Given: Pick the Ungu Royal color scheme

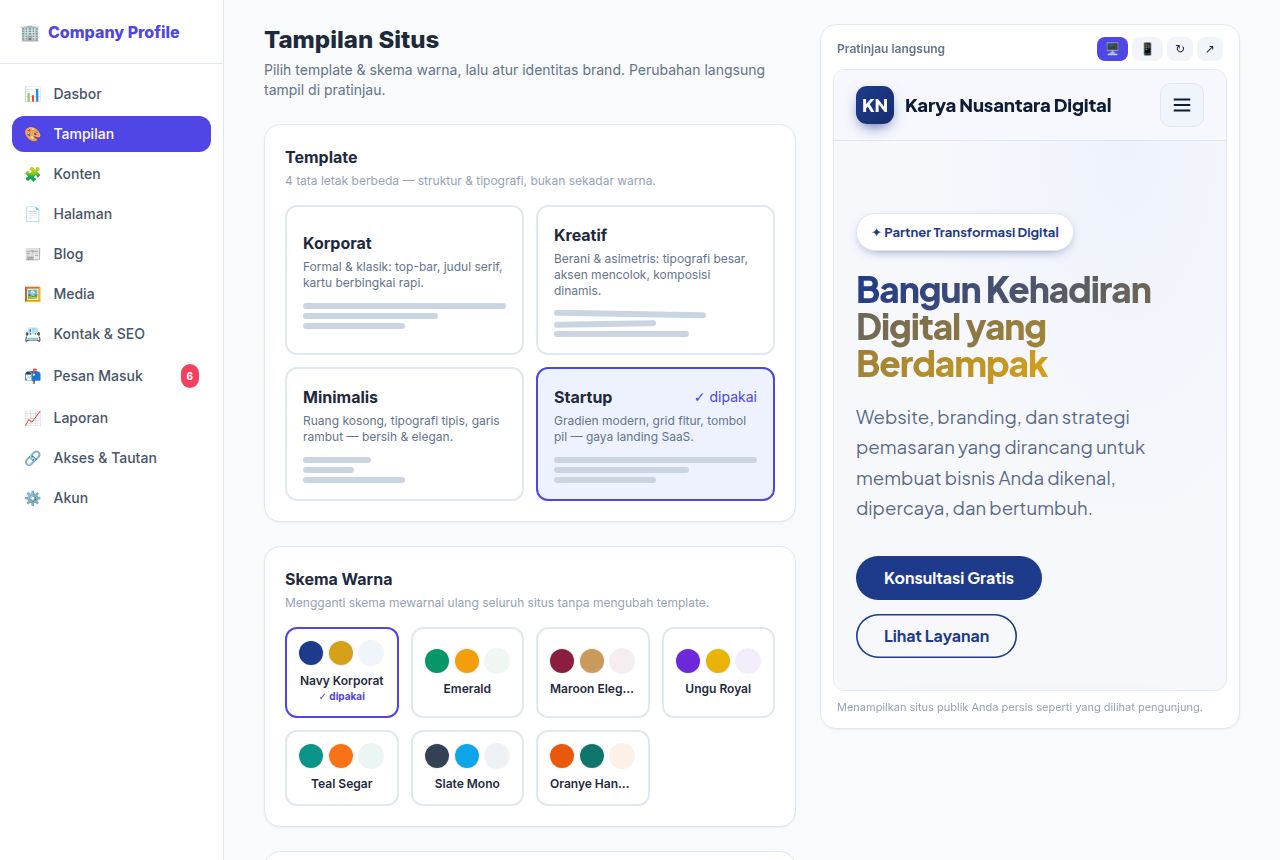Looking at the screenshot, I should (x=718, y=672).
